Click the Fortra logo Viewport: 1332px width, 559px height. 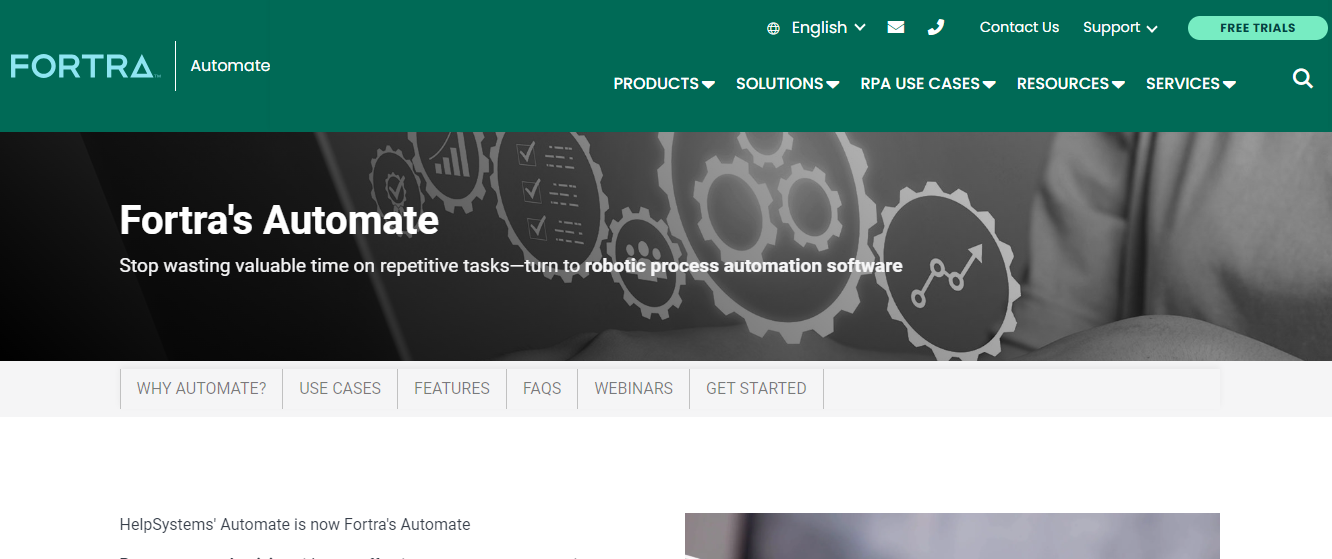[x=84, y=67]
